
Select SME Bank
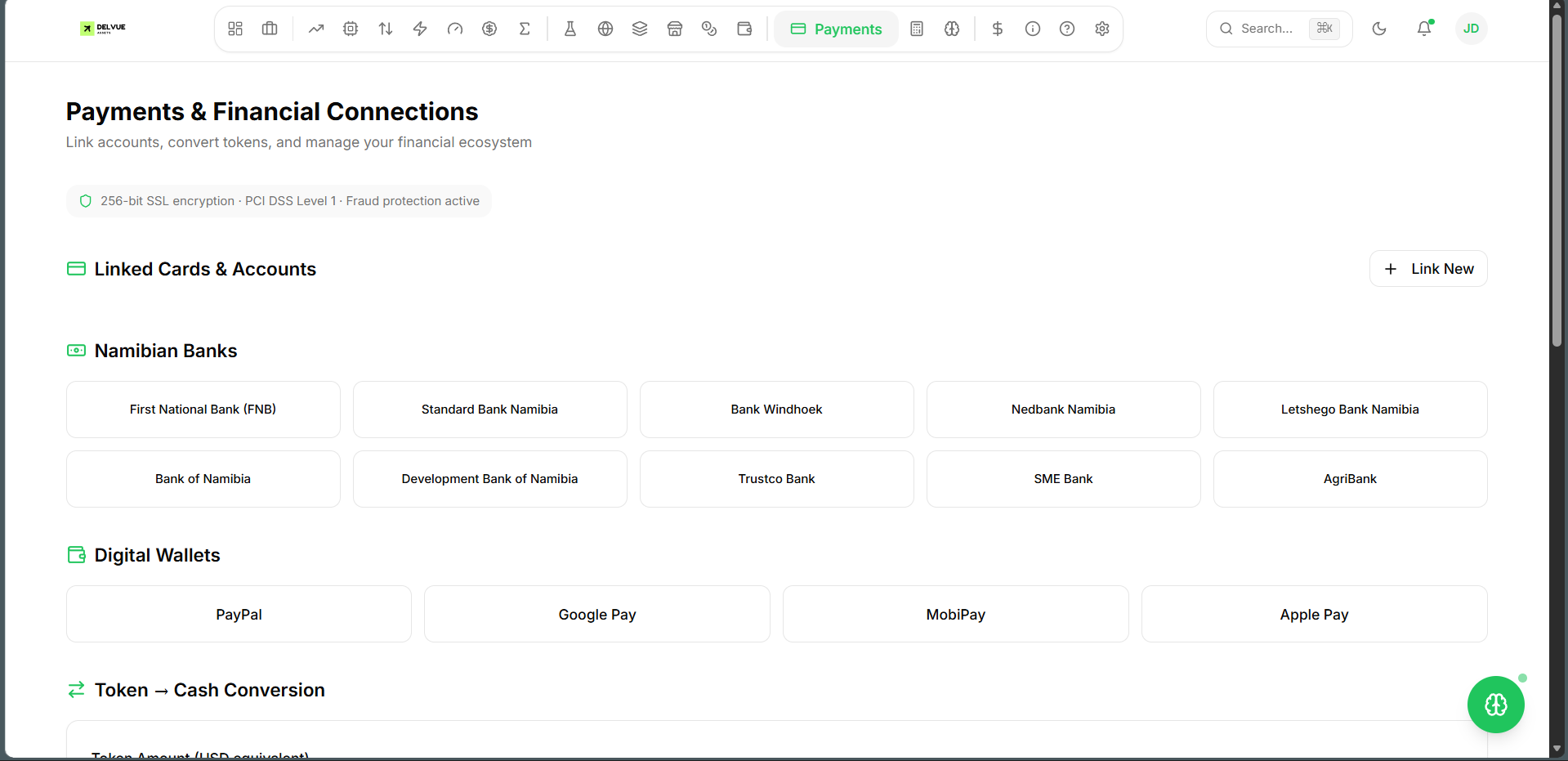click(1064, 479)
